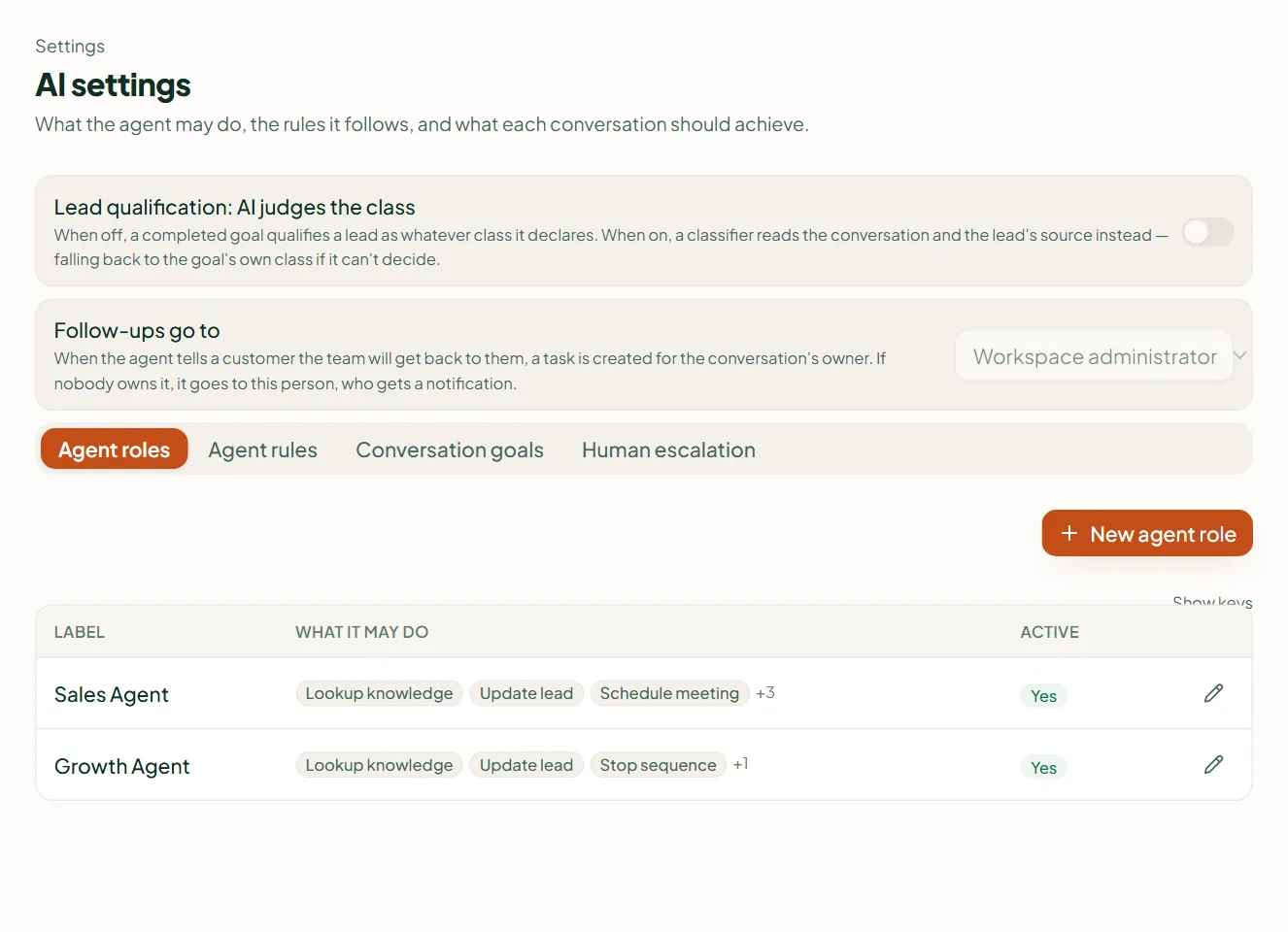Click Lookup knowledge chip in Sales Agent row
1288x932 pixels.
[379, 693]
